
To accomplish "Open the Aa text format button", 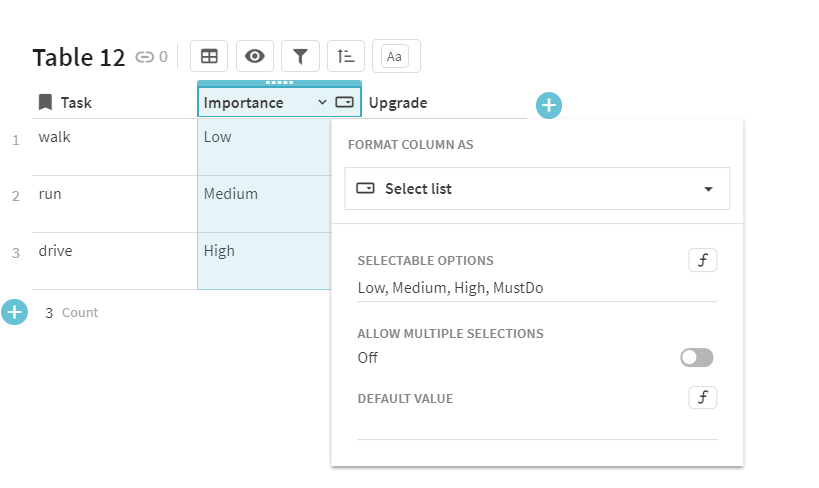I will coord(395,56).
